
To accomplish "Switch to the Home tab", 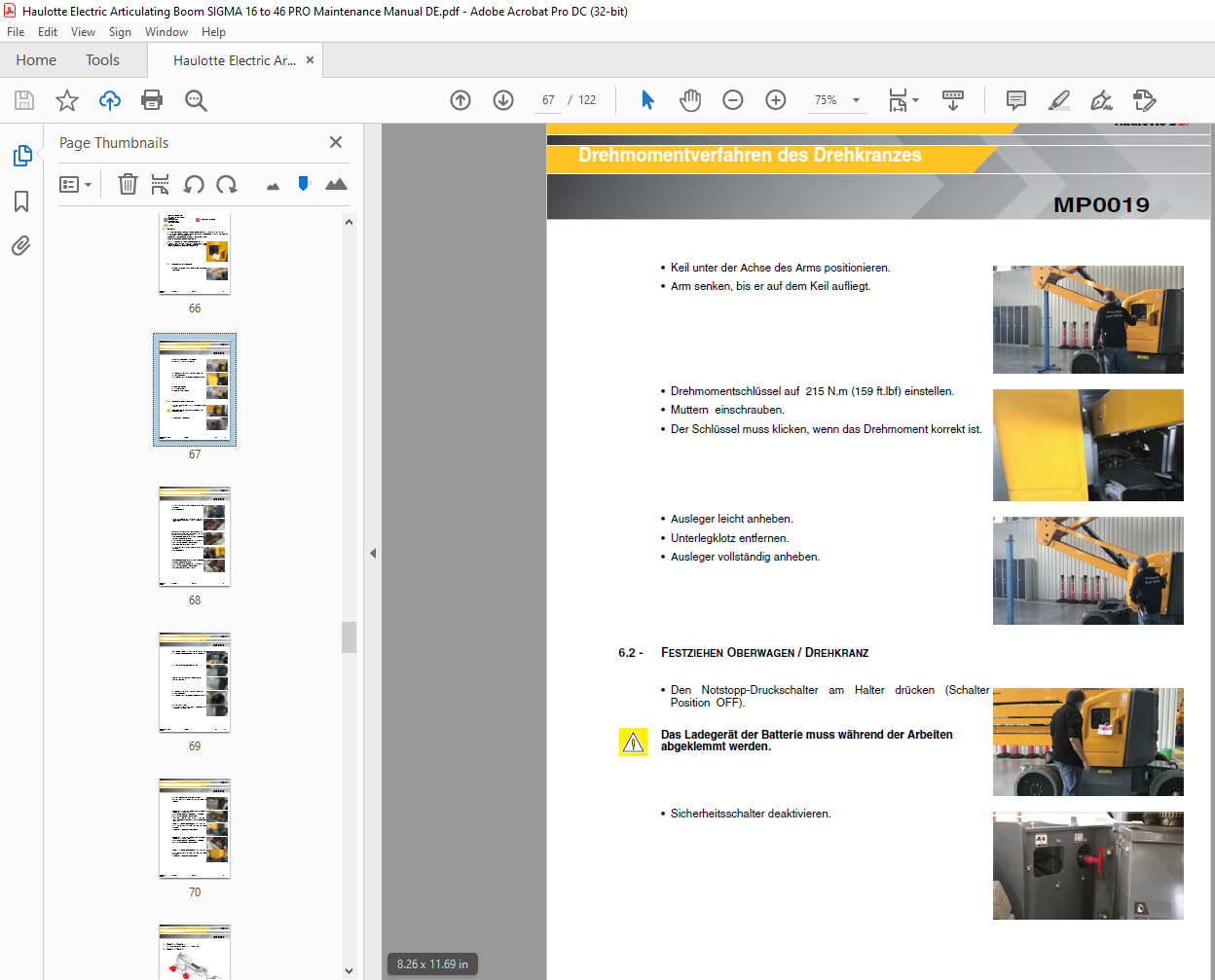I will click(x=36, y=60).
